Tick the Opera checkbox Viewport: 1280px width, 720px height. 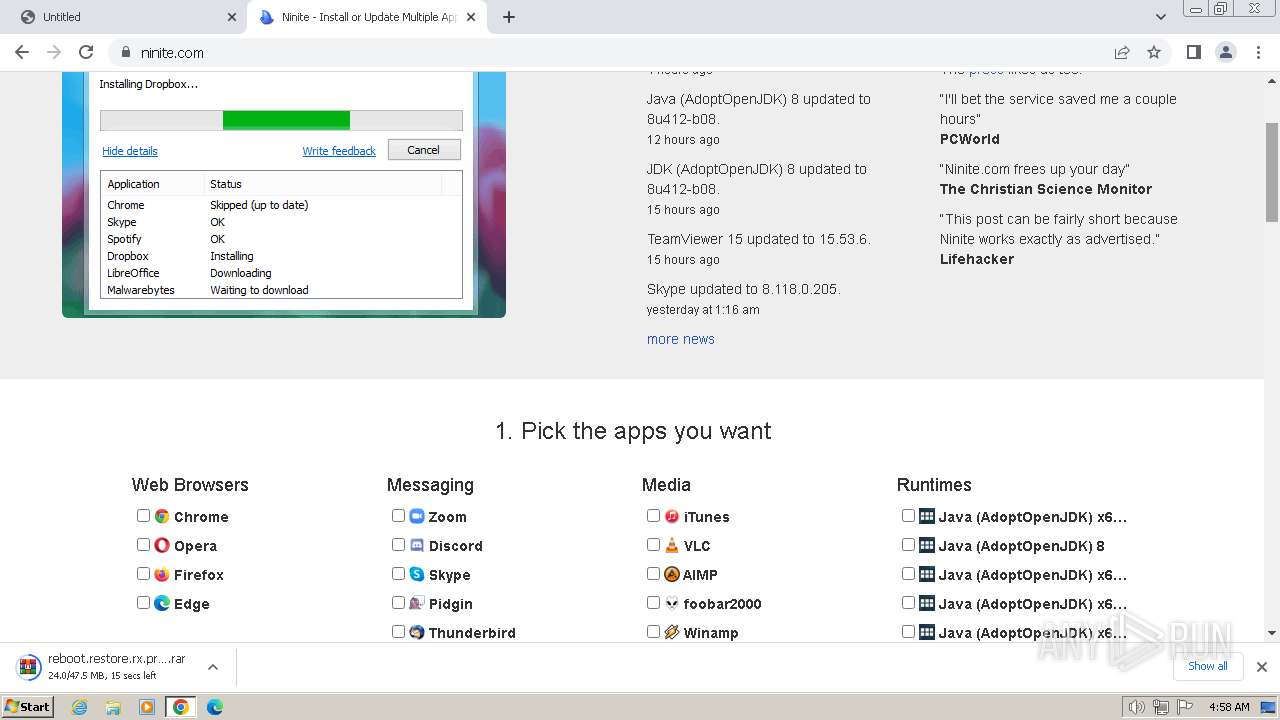point(144,545)
